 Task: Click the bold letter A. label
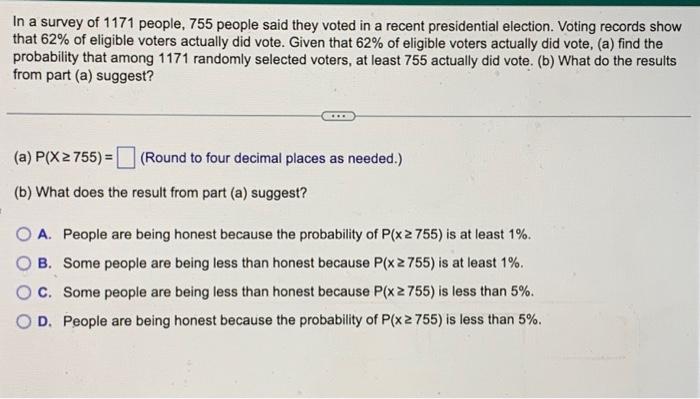(45, 234)
